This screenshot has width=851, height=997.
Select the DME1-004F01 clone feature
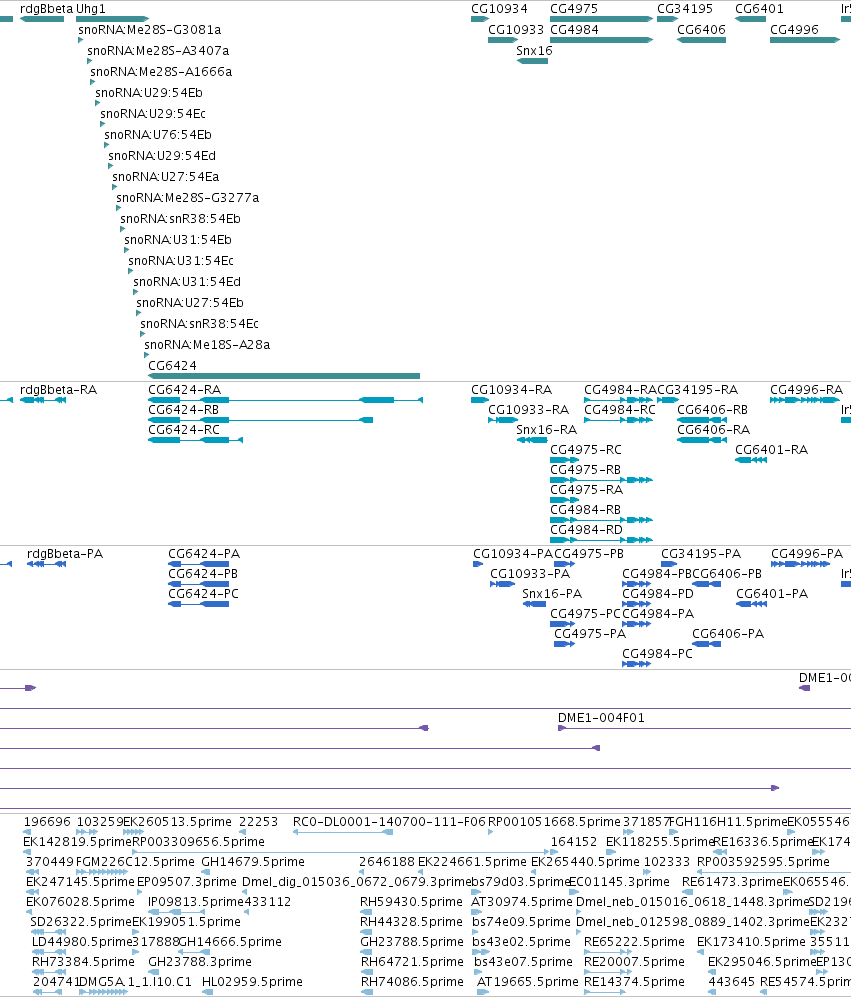[x=704, y=728]
